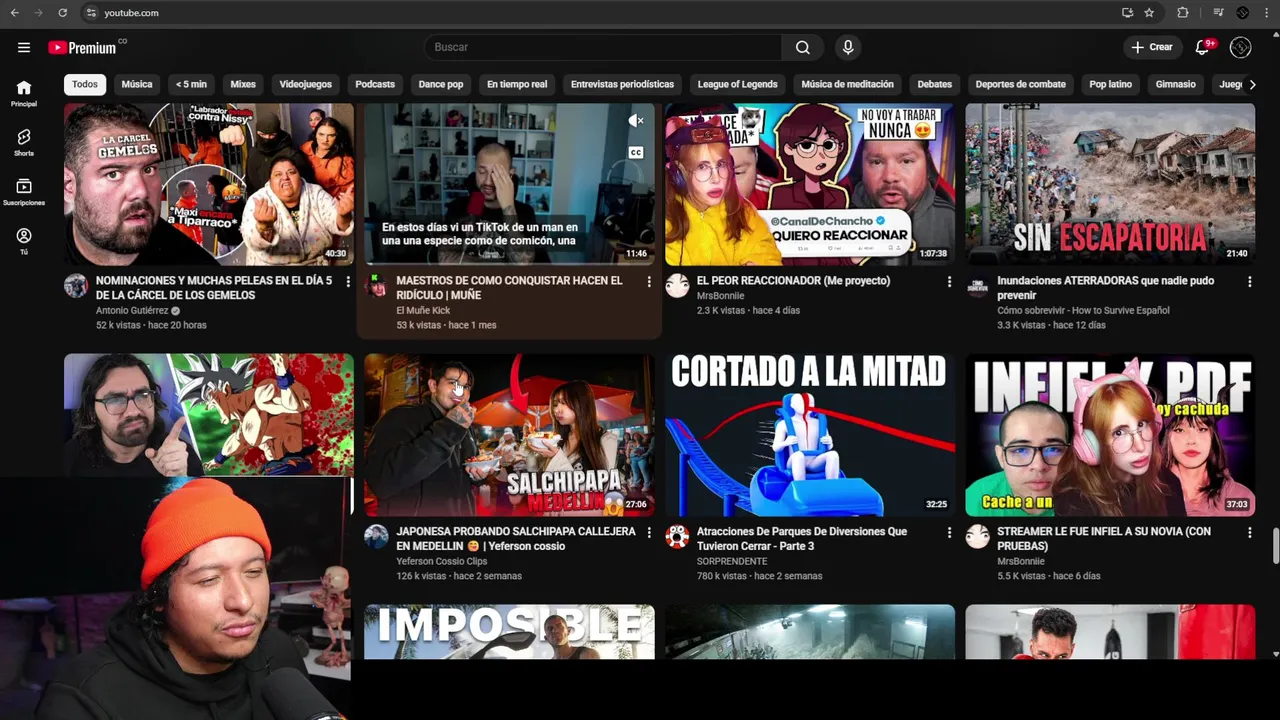Reload the page in the browser
This screenshot has width=1280, height=720.
coord(62,13)
